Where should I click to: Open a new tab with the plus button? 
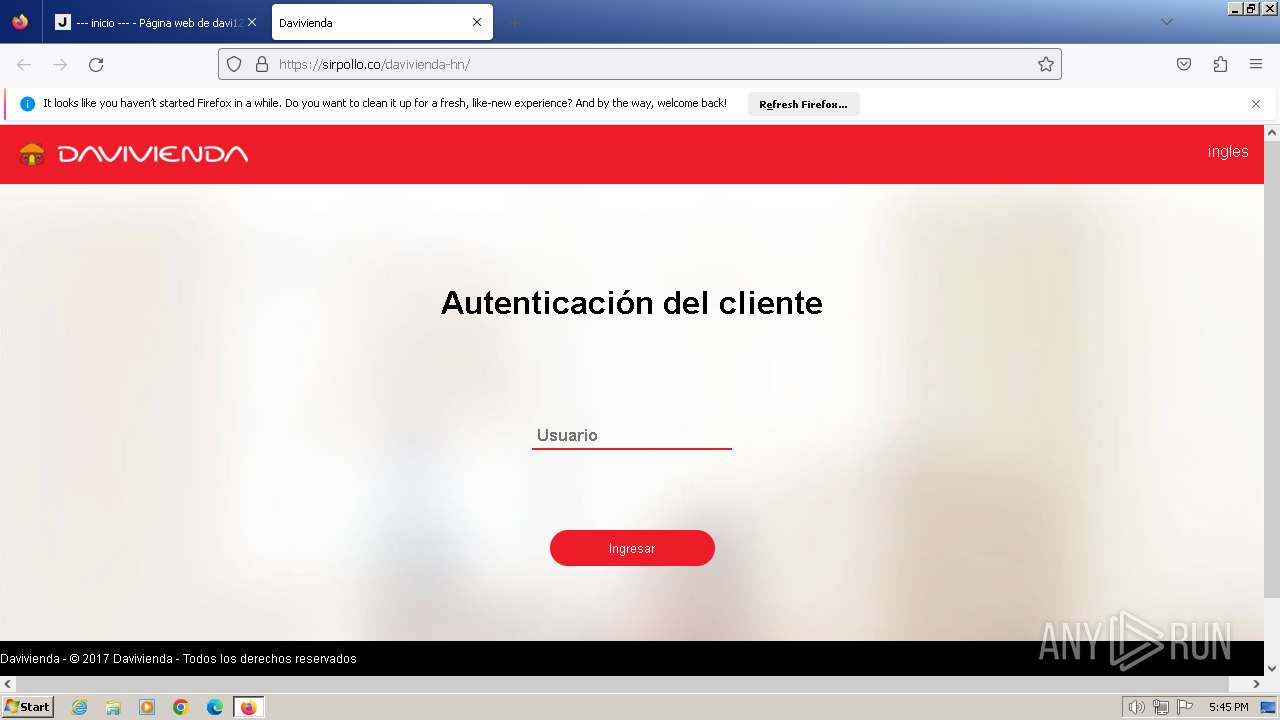pos(514,22)
